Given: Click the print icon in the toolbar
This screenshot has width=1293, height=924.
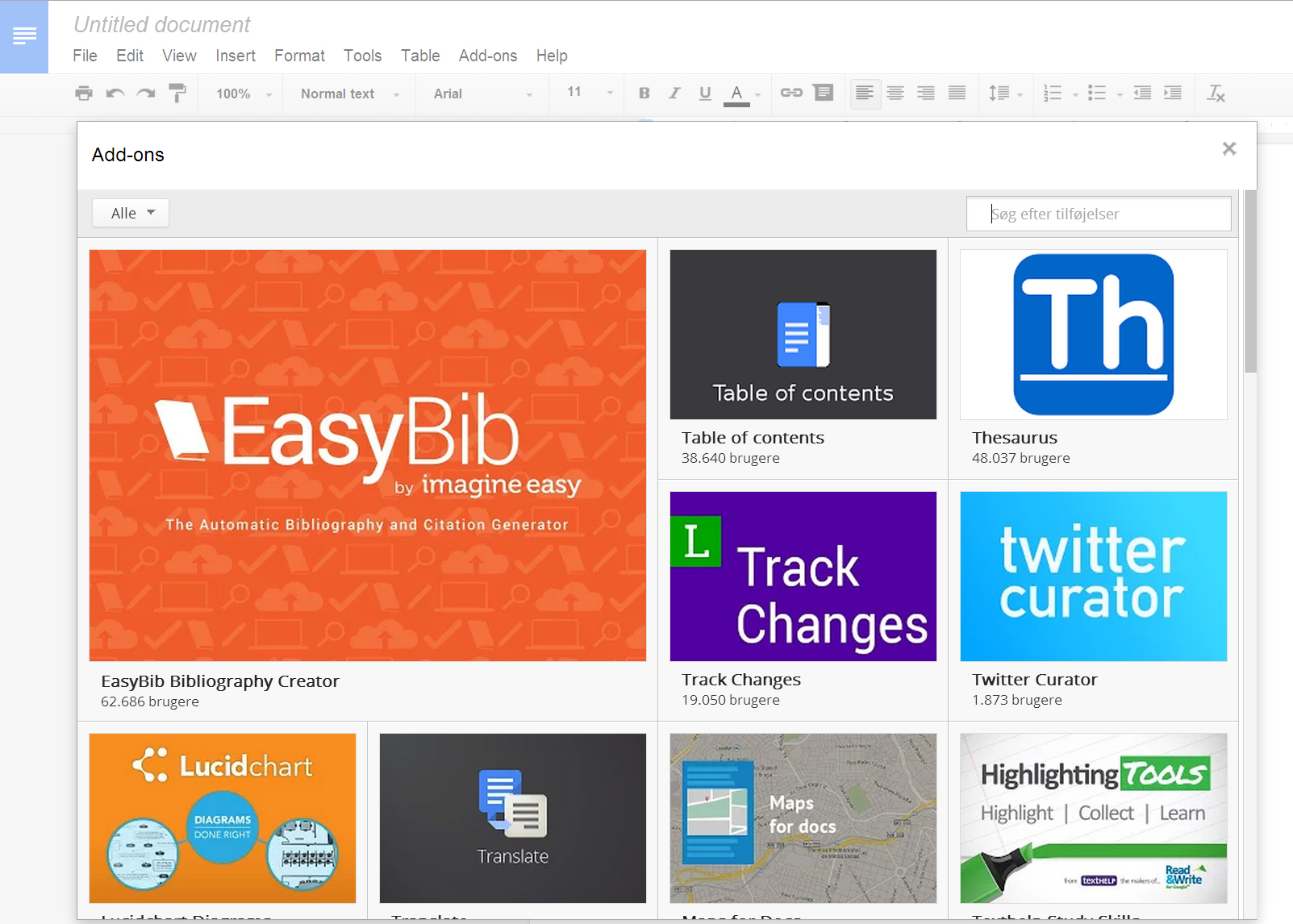Looking at the screenshot, I should tap(84, 94).
